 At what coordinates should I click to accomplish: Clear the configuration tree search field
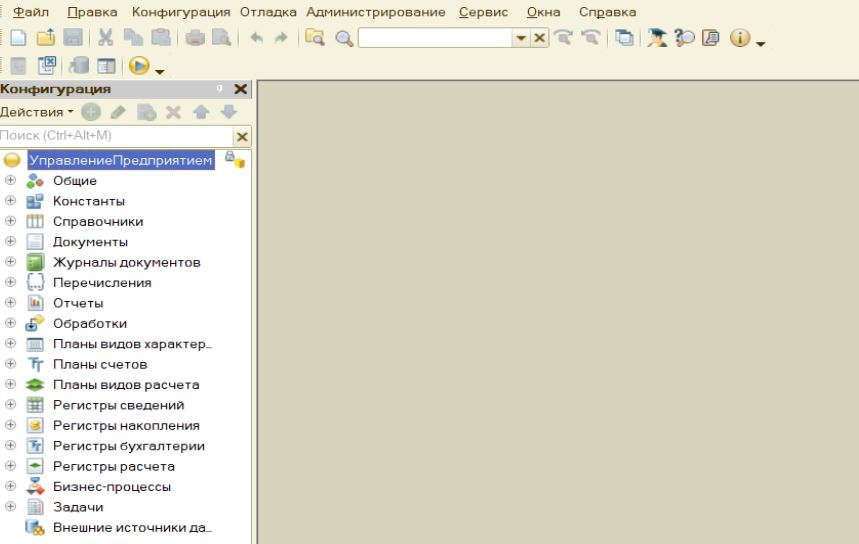click(240, 136)
